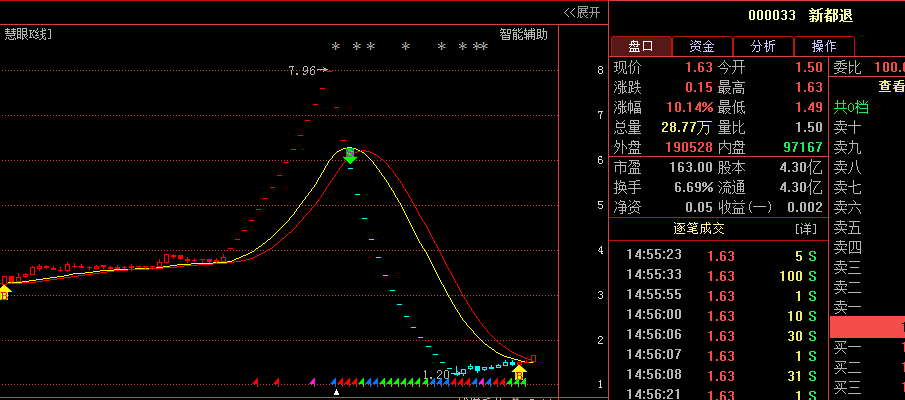The image size is (905, 400).
Task: Click the stock name 新都退 in header
Action: pyautogui.click(x=831, y=15)
